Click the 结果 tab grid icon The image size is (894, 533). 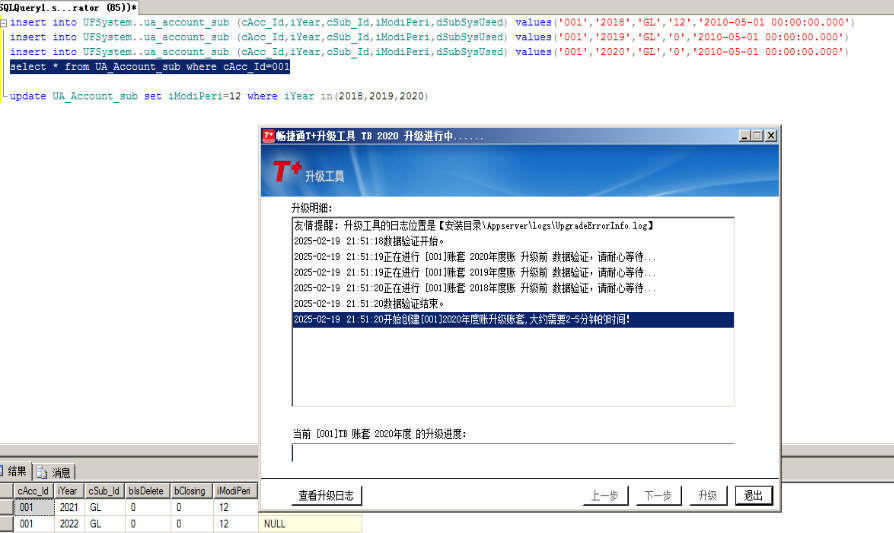(x=2, y=471)
